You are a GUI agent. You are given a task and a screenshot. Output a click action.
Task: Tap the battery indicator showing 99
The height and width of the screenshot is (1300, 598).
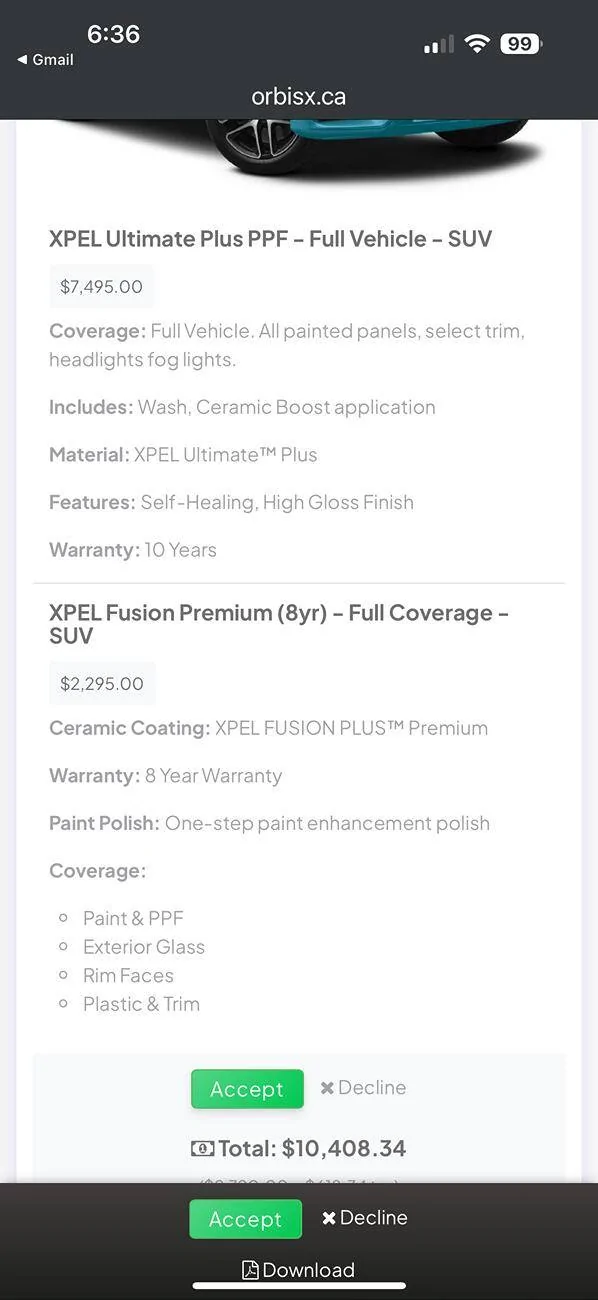coord(521,44)
